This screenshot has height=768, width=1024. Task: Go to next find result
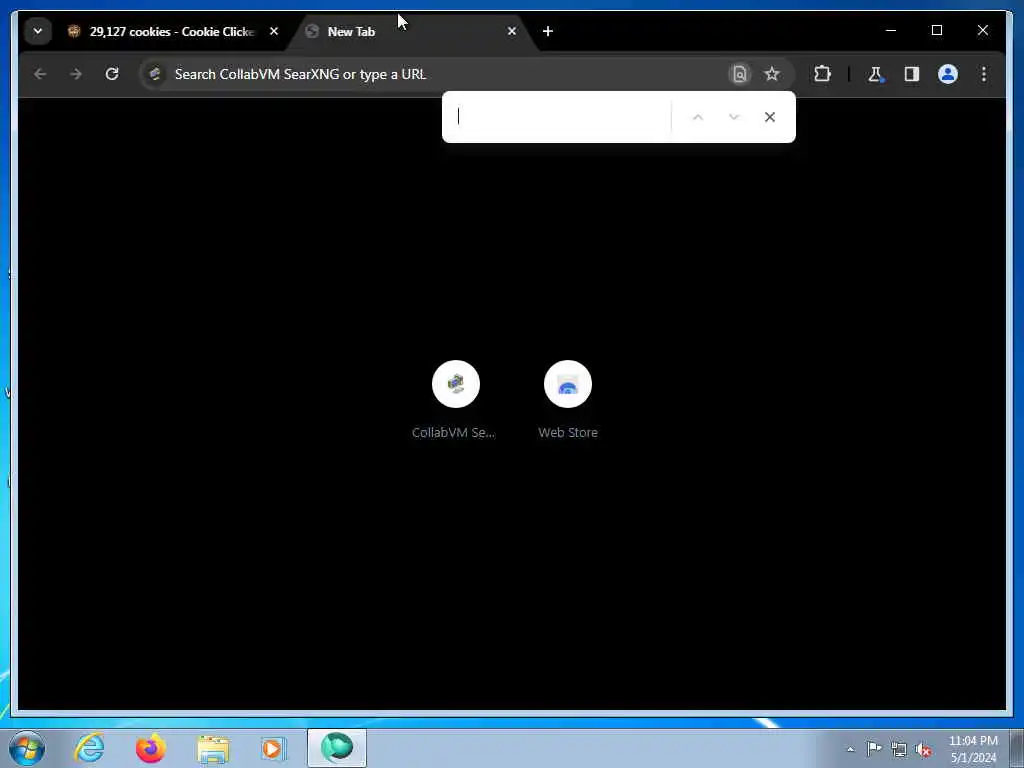[734, 118]
